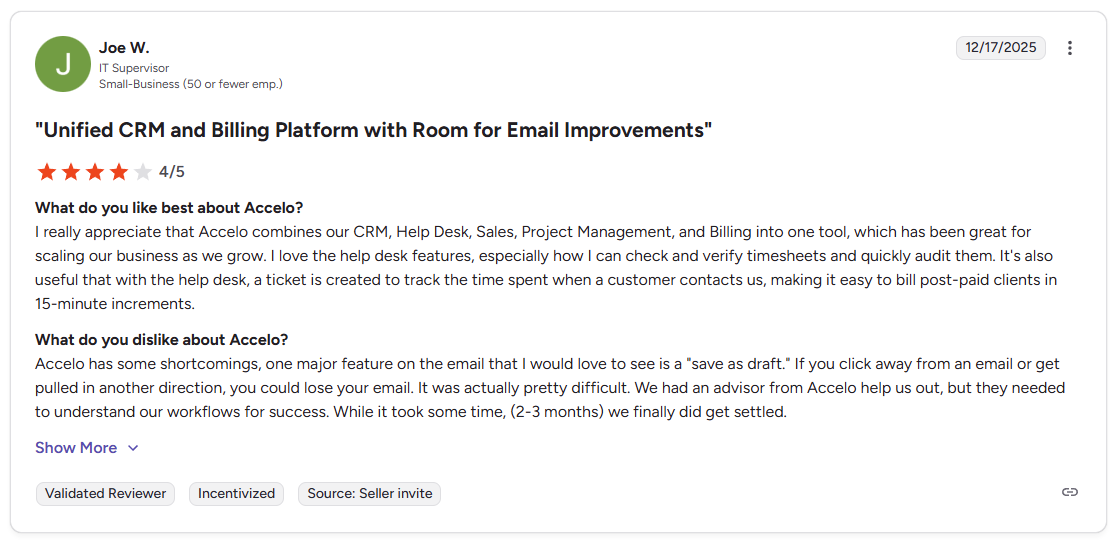The width and height of the screenshot is (1118, 543).
Task: Click the Small-Business company size text
Action: 190,84
